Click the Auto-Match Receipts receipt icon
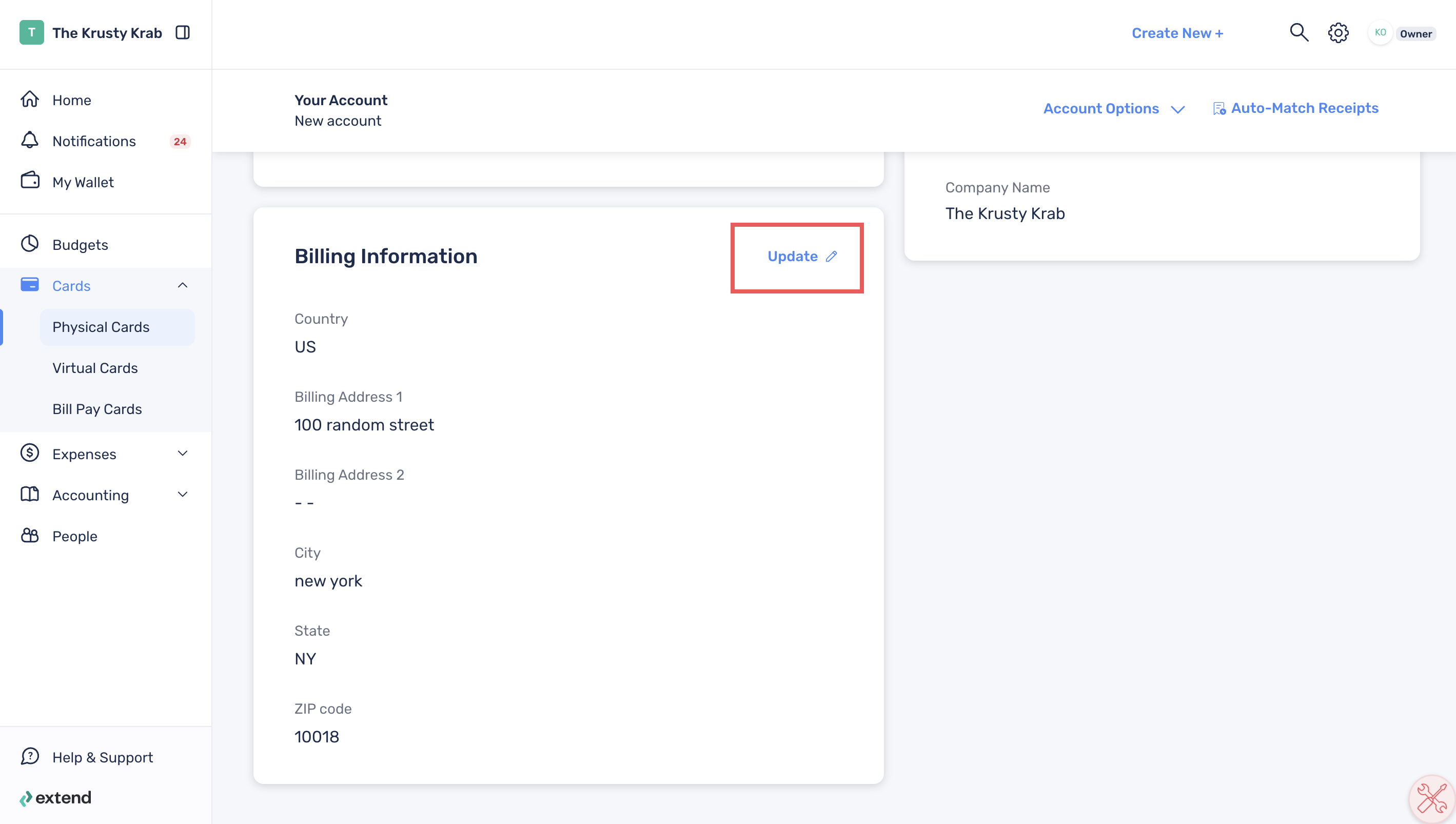The width and height of the screenshot is (1456, 824). pos(1219,108)
